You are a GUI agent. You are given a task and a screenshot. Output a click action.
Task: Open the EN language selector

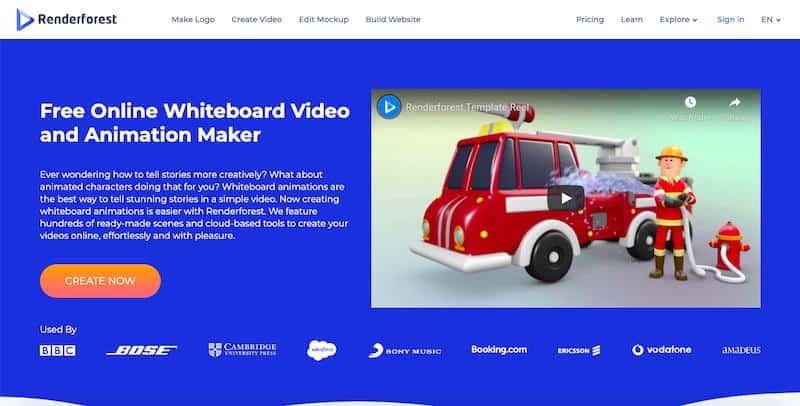pyautogui.click(x=770, y=19)
